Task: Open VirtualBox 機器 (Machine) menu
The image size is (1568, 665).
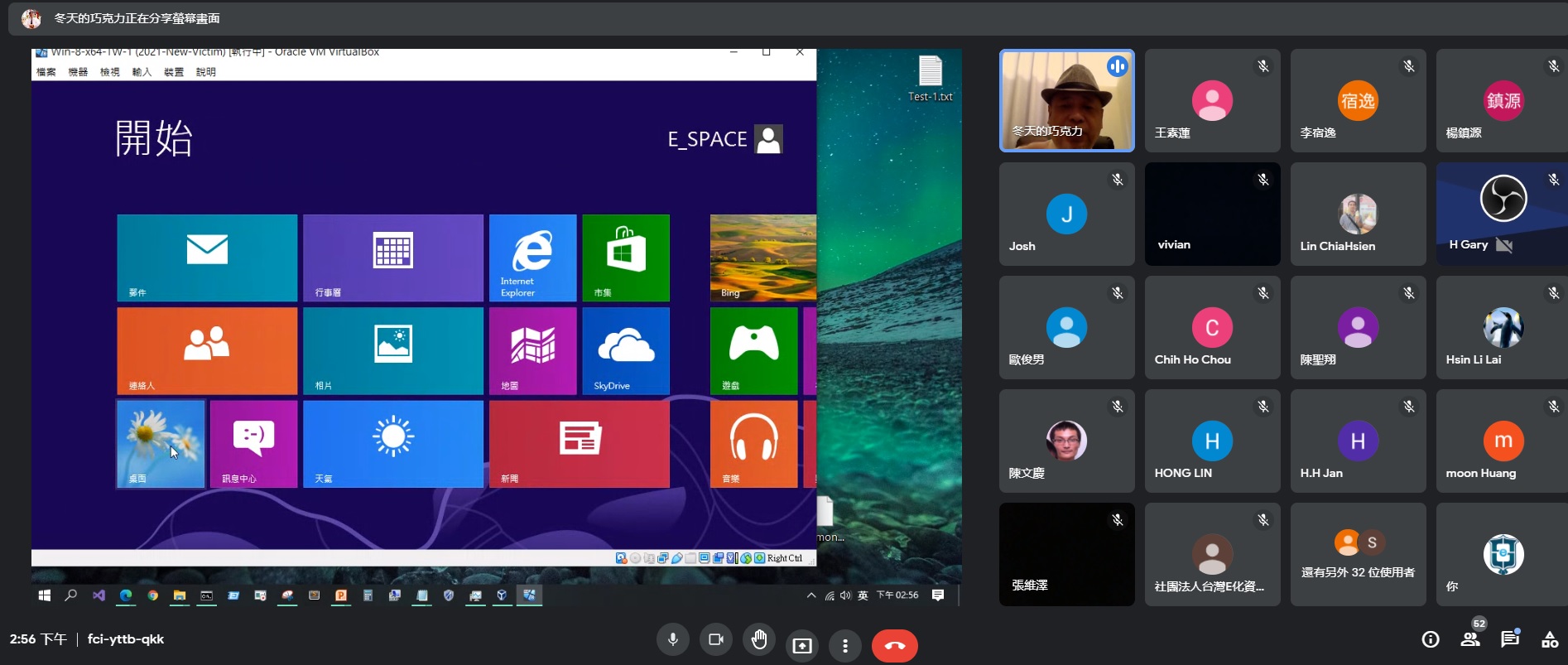Action: (x=78, y=72)
